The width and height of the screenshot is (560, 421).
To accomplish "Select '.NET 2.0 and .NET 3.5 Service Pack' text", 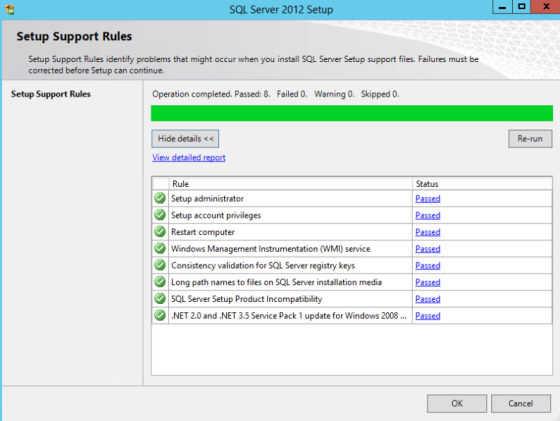I will tap(289, 316).
